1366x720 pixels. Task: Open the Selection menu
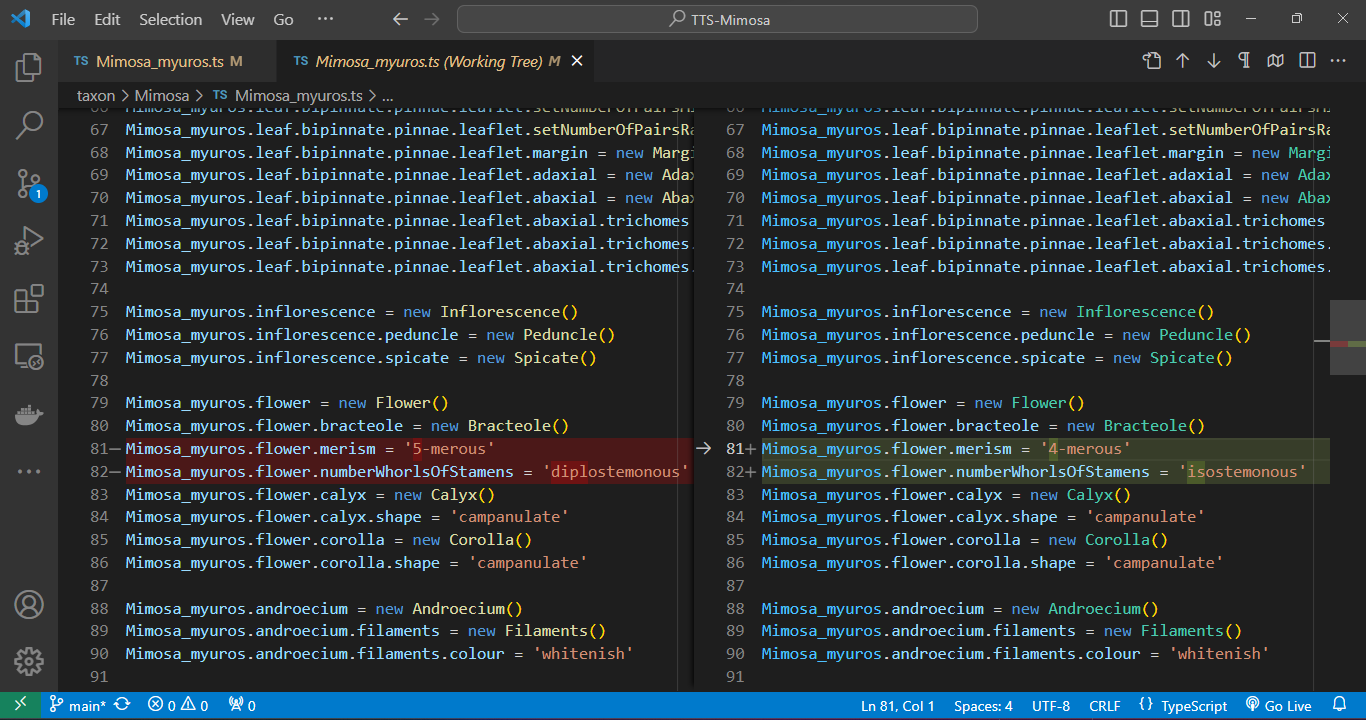170,19
